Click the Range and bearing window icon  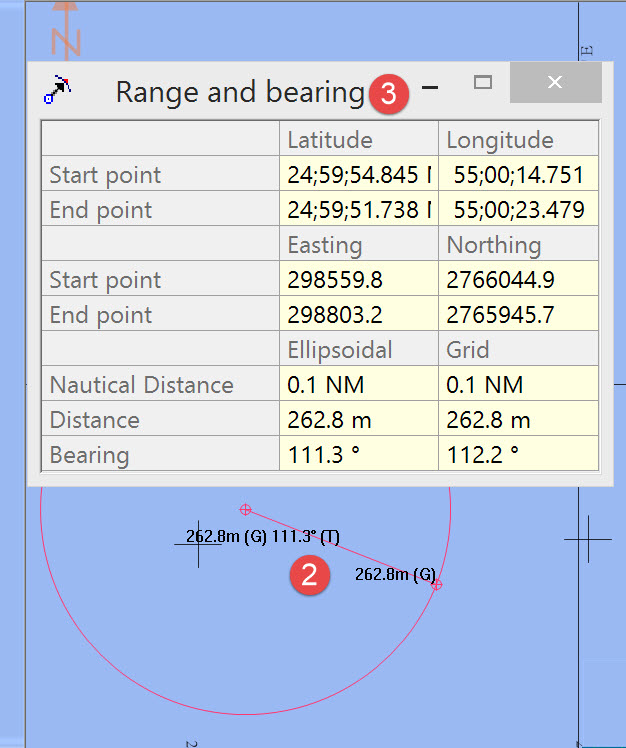click(58, 91)
